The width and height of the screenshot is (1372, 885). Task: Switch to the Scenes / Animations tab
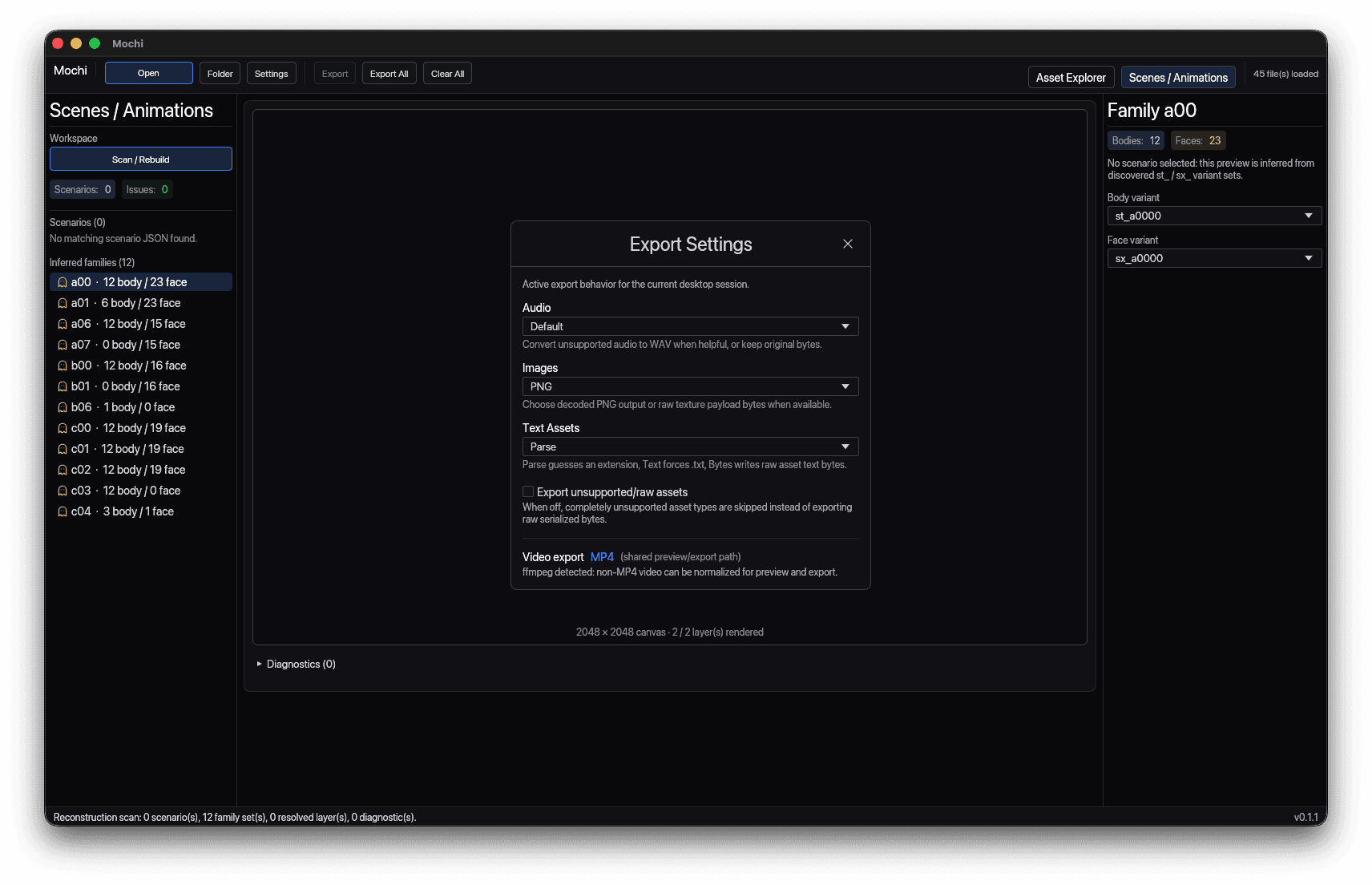[x=1178, y=77]
